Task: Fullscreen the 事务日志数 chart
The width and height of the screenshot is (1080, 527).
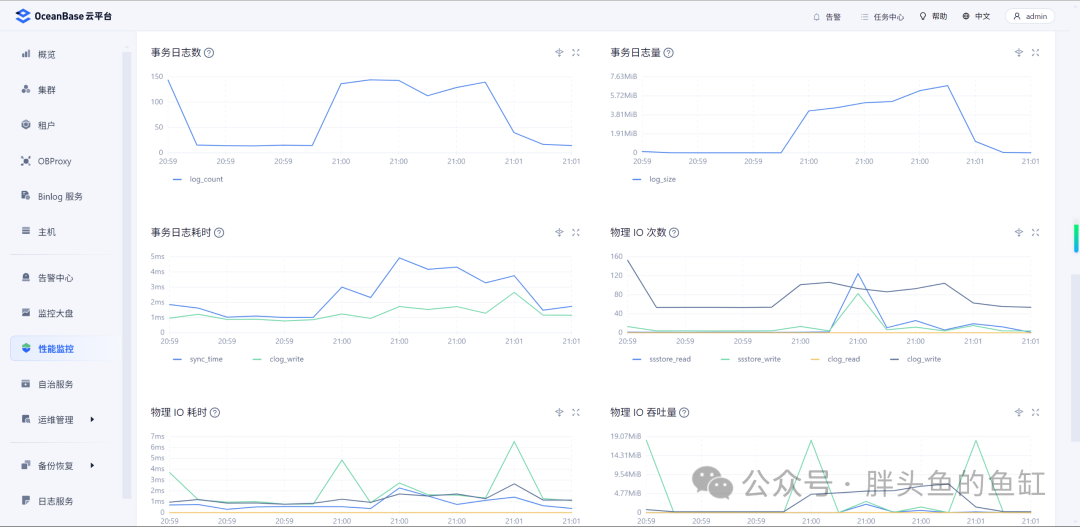Action: point(576,52)
